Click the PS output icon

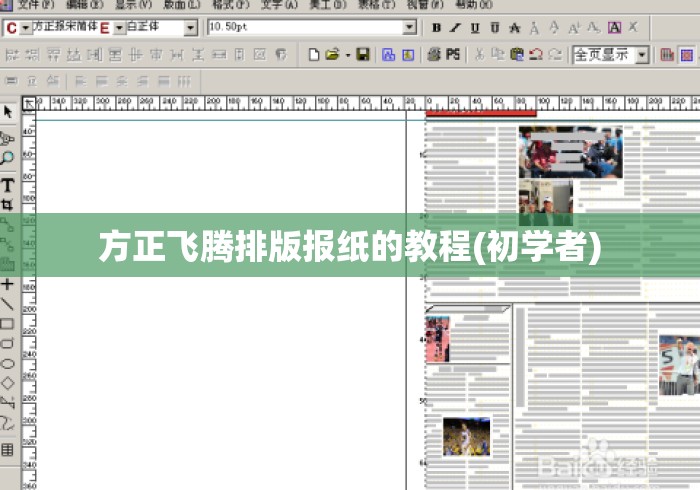pos(453,55)
